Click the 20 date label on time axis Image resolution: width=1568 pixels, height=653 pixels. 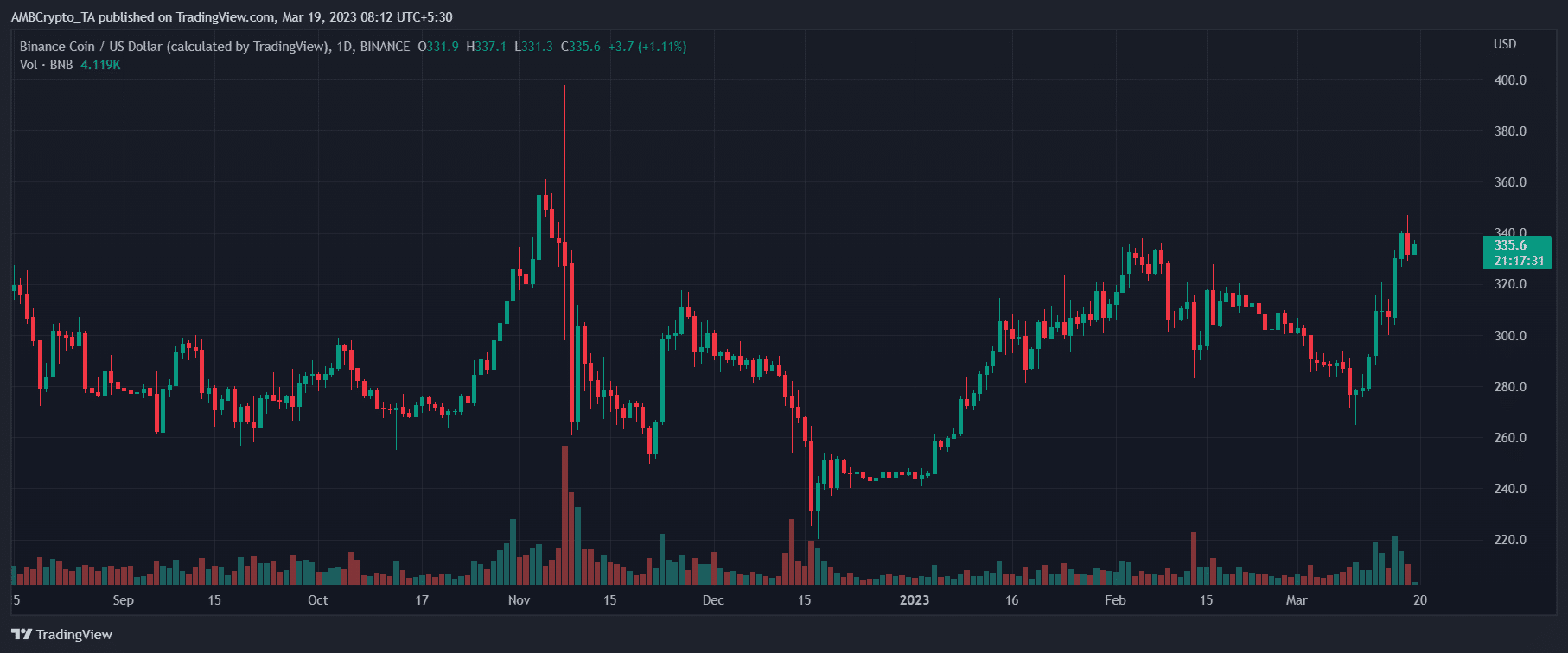pos(1419,600)
